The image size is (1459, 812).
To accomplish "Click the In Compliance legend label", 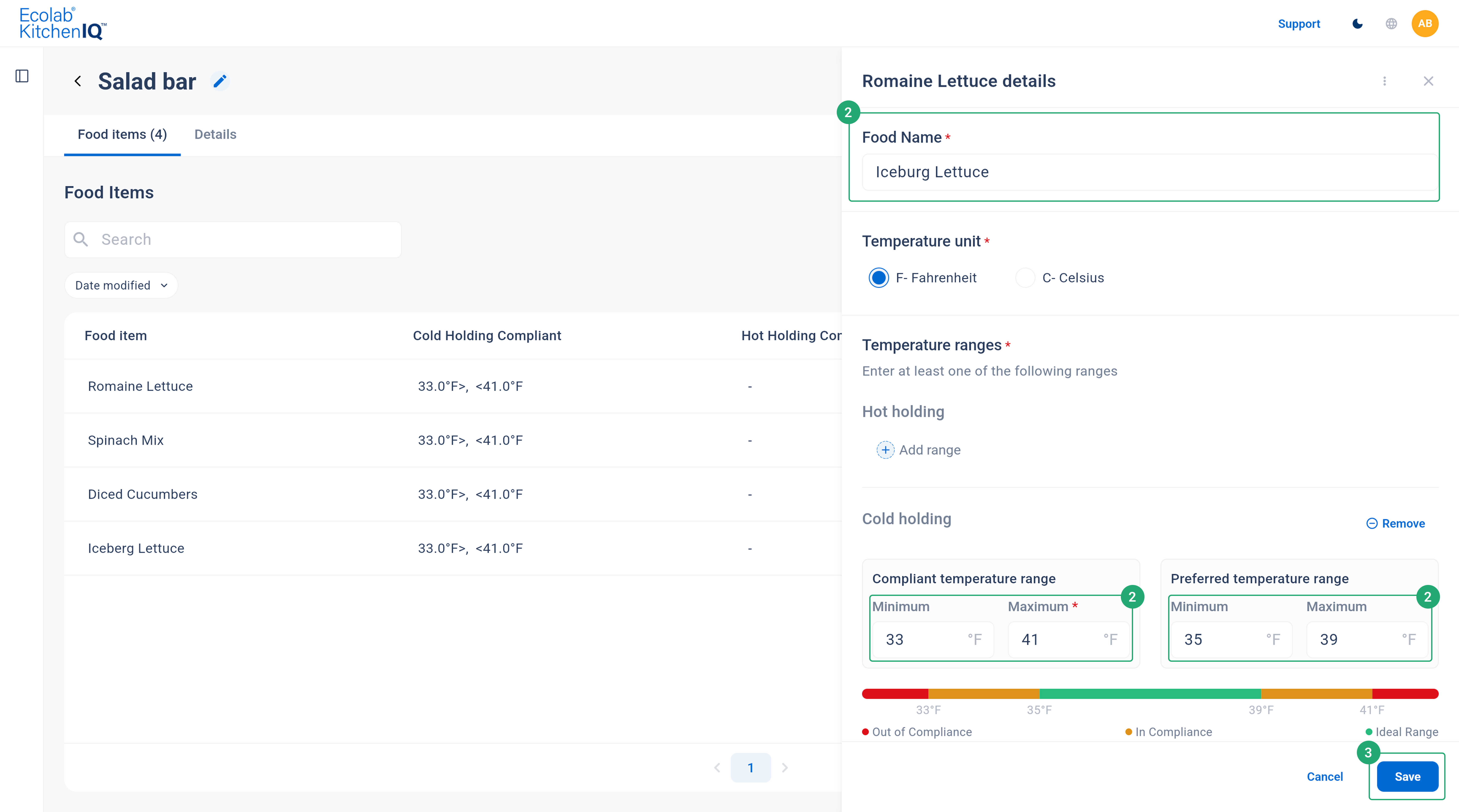I will tap(1174, 732).
